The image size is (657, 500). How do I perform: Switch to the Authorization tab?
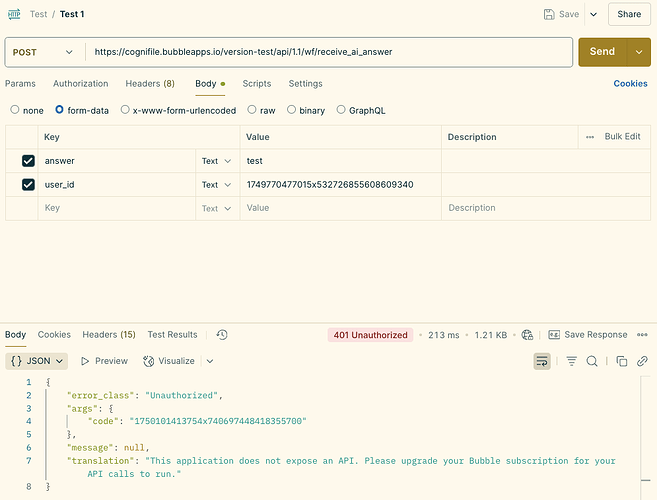click(x=80, y=83)
